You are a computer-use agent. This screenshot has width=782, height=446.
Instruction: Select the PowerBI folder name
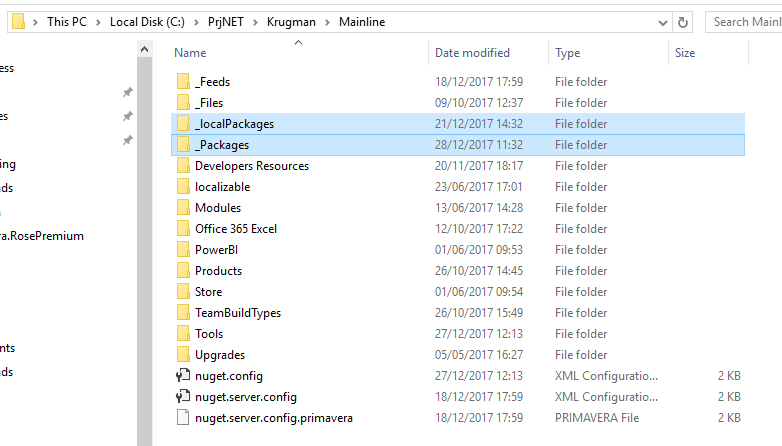click(216, 249)
